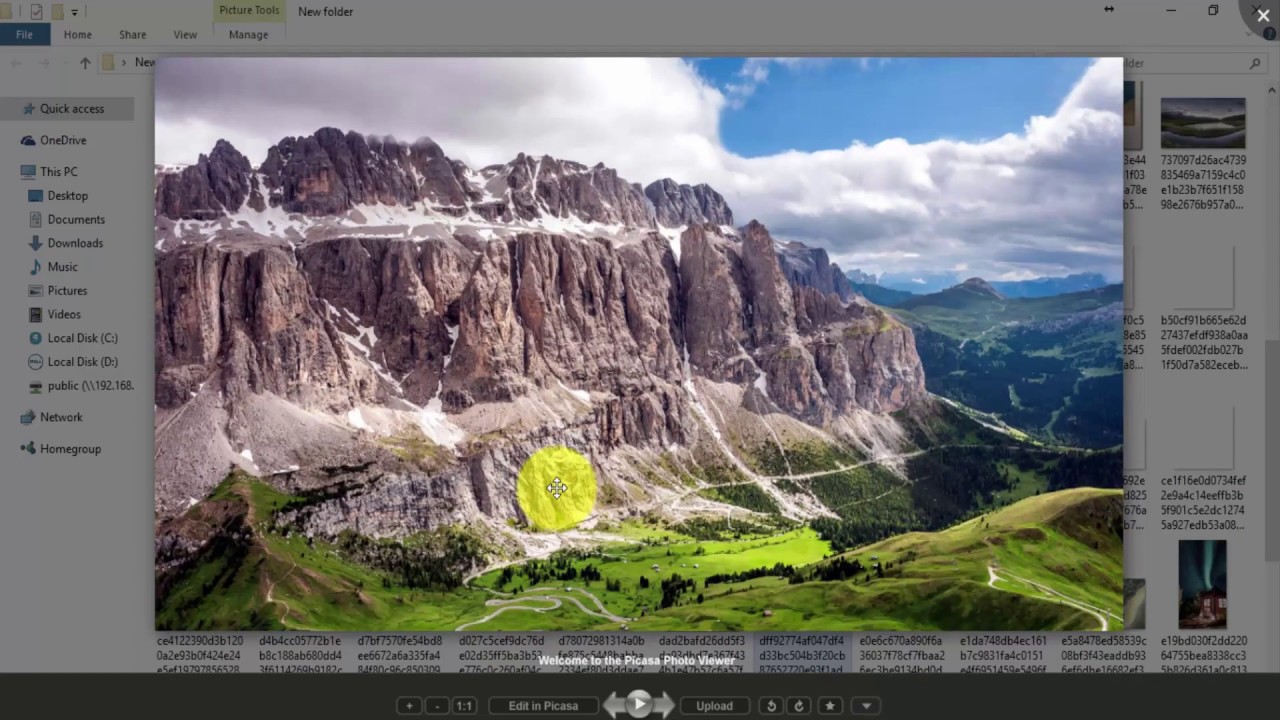
Task: Select file named d4b4cc05772b1e
Action: tap(300, 655)
